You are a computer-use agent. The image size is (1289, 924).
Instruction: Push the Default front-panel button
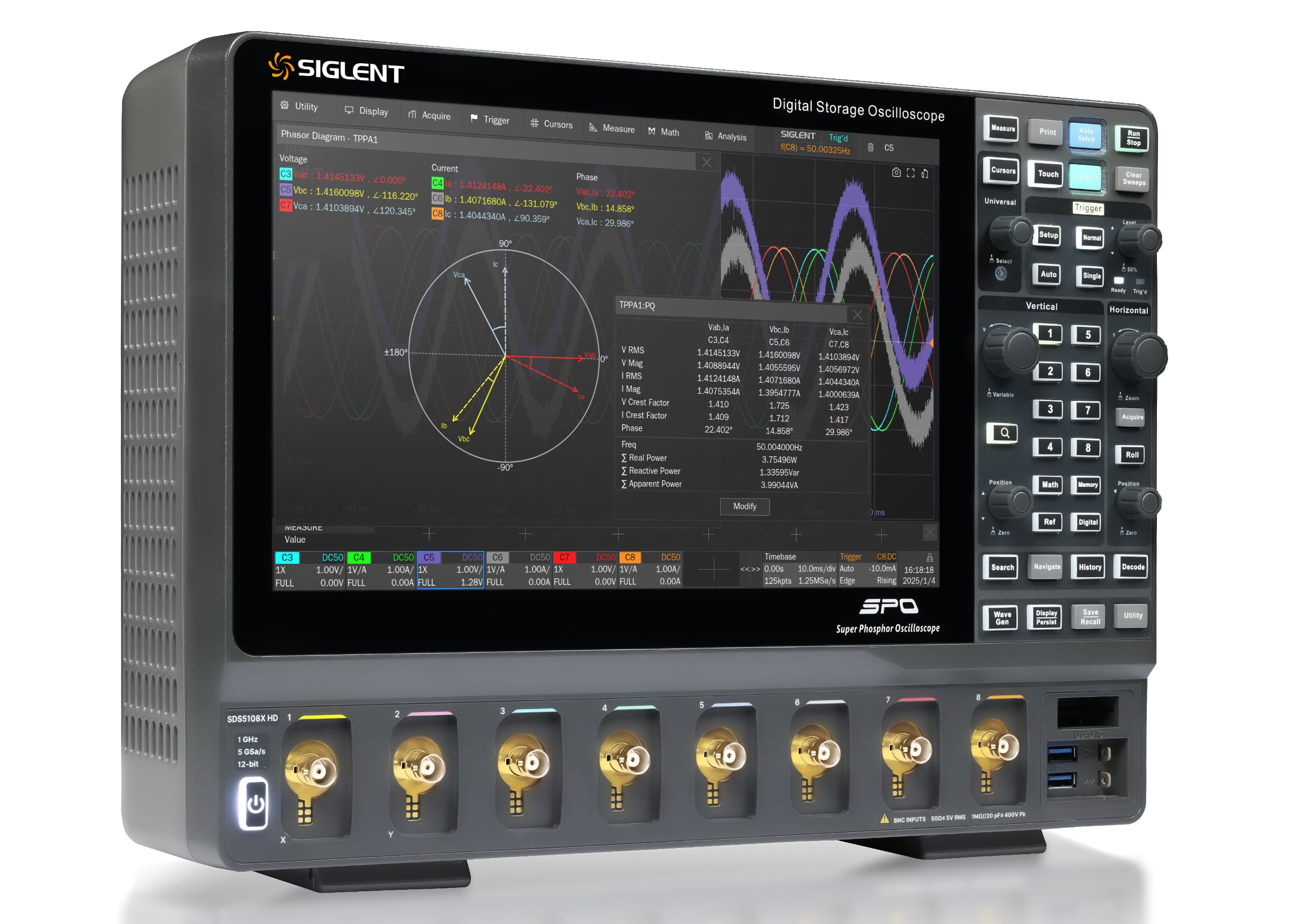coord(1086,177)
